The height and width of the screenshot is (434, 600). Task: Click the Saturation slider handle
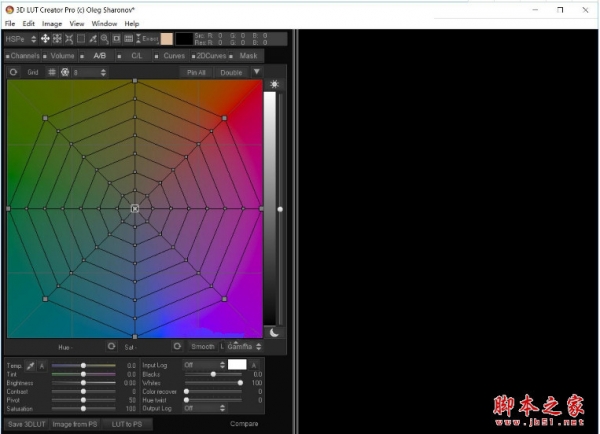[83, 408]
